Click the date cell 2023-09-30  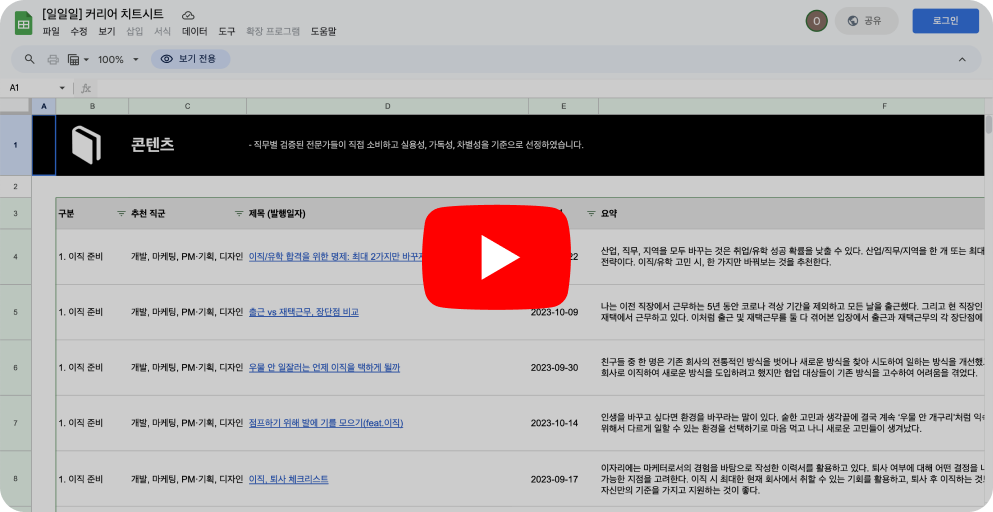click(x=554, y=368)
